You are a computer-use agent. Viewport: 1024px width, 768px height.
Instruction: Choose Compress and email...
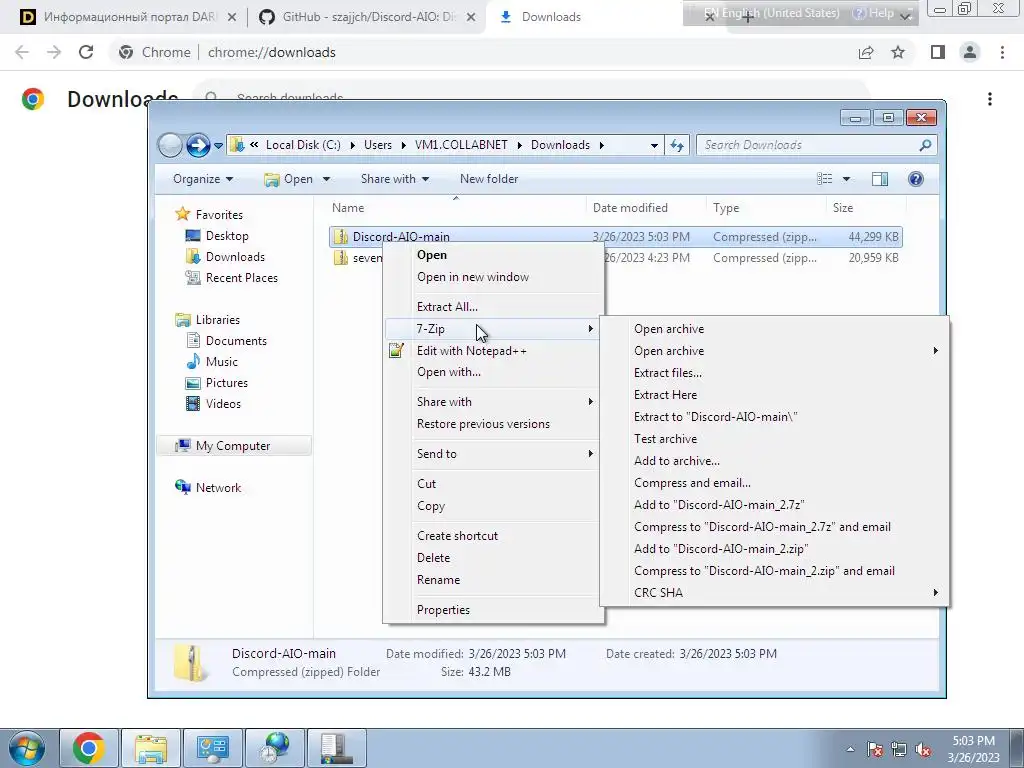(x=692, y=483)
